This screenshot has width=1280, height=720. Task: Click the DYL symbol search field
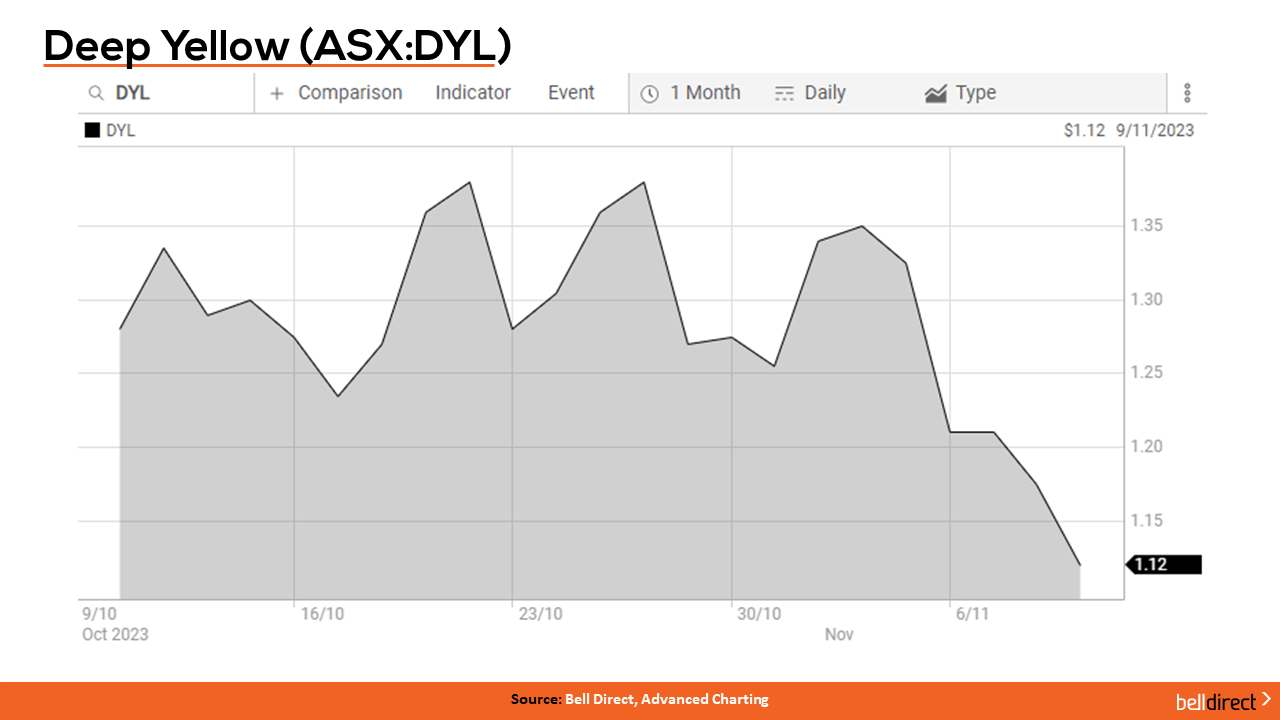pyautogui.click(x=167, y=93)
